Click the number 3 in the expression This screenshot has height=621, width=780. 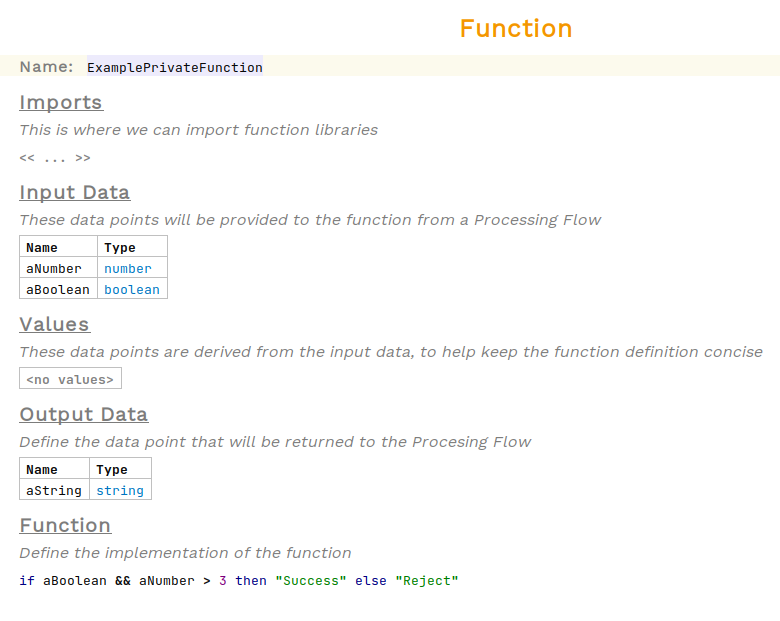pos(223,581)
